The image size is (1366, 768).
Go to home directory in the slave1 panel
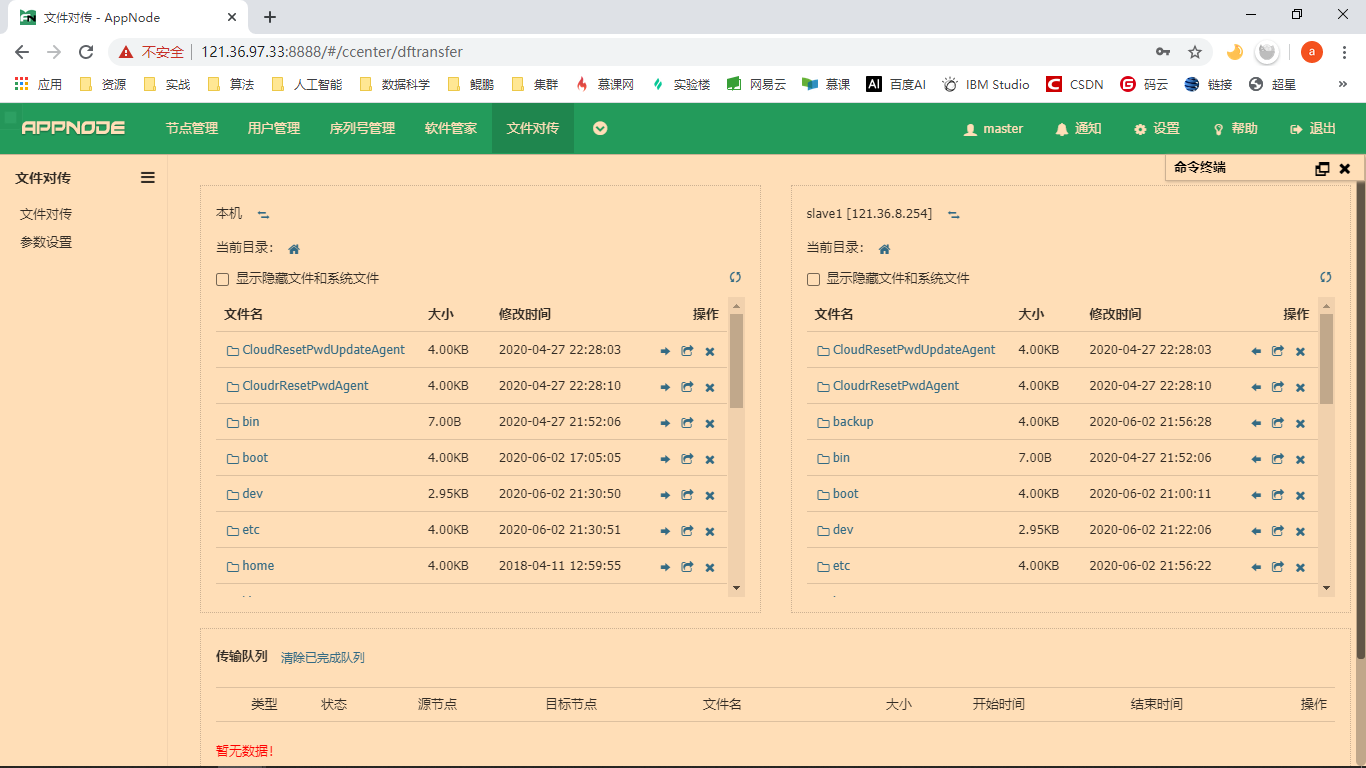point(884,249)
